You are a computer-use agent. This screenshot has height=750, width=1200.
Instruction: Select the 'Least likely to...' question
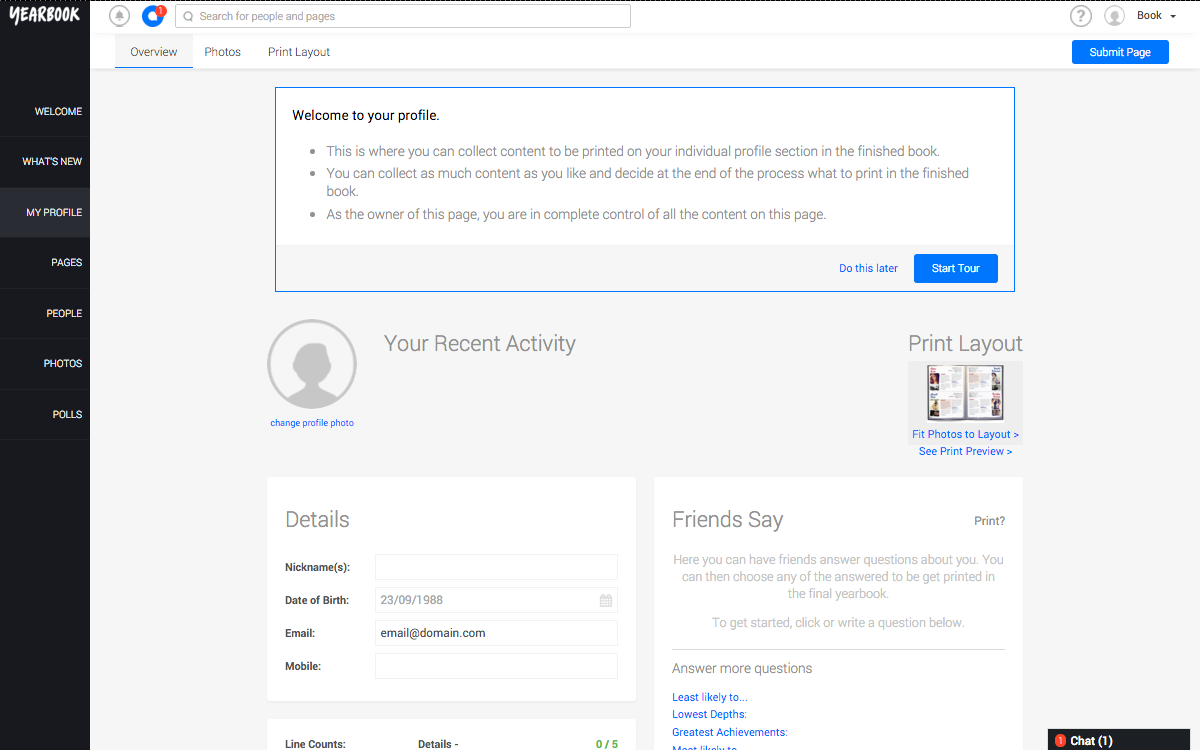pyautogui.click(x=710, y=697)
